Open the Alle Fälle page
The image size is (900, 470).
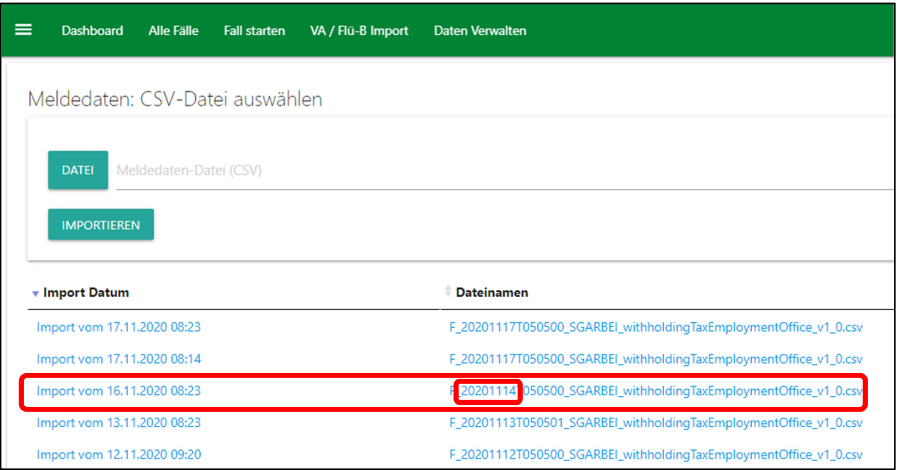pos(173,31)
